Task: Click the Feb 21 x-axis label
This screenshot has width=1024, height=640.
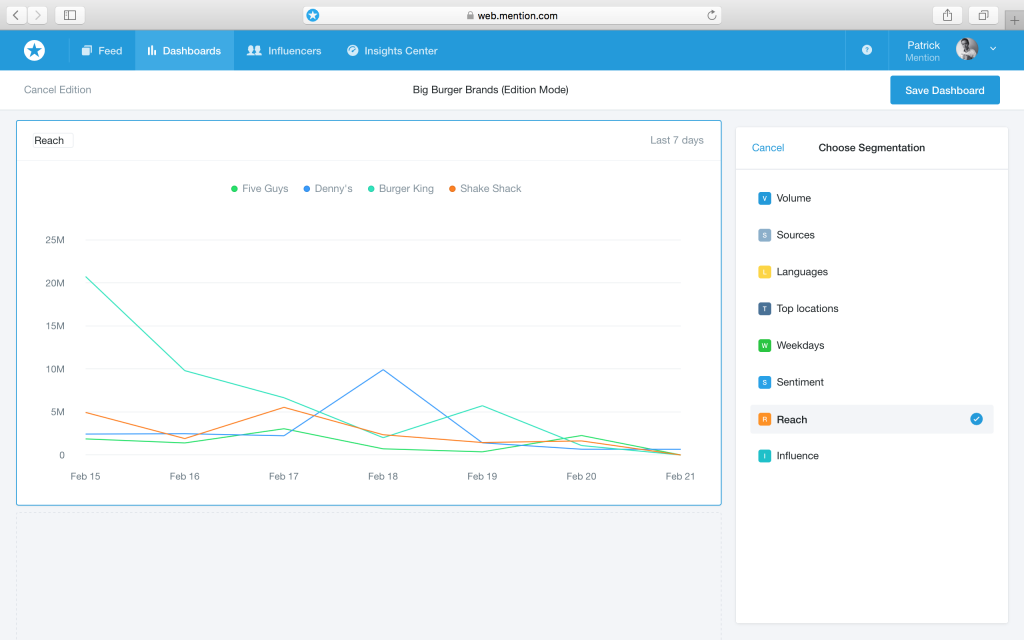Action: point(680,476)
